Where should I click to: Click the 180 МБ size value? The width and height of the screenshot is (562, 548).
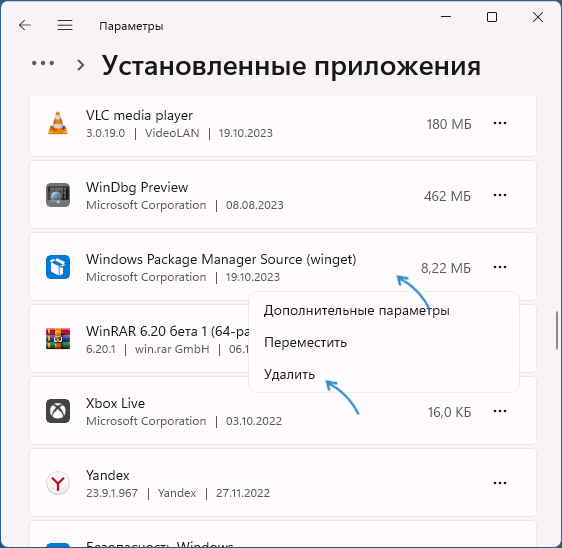click(449, 124)
